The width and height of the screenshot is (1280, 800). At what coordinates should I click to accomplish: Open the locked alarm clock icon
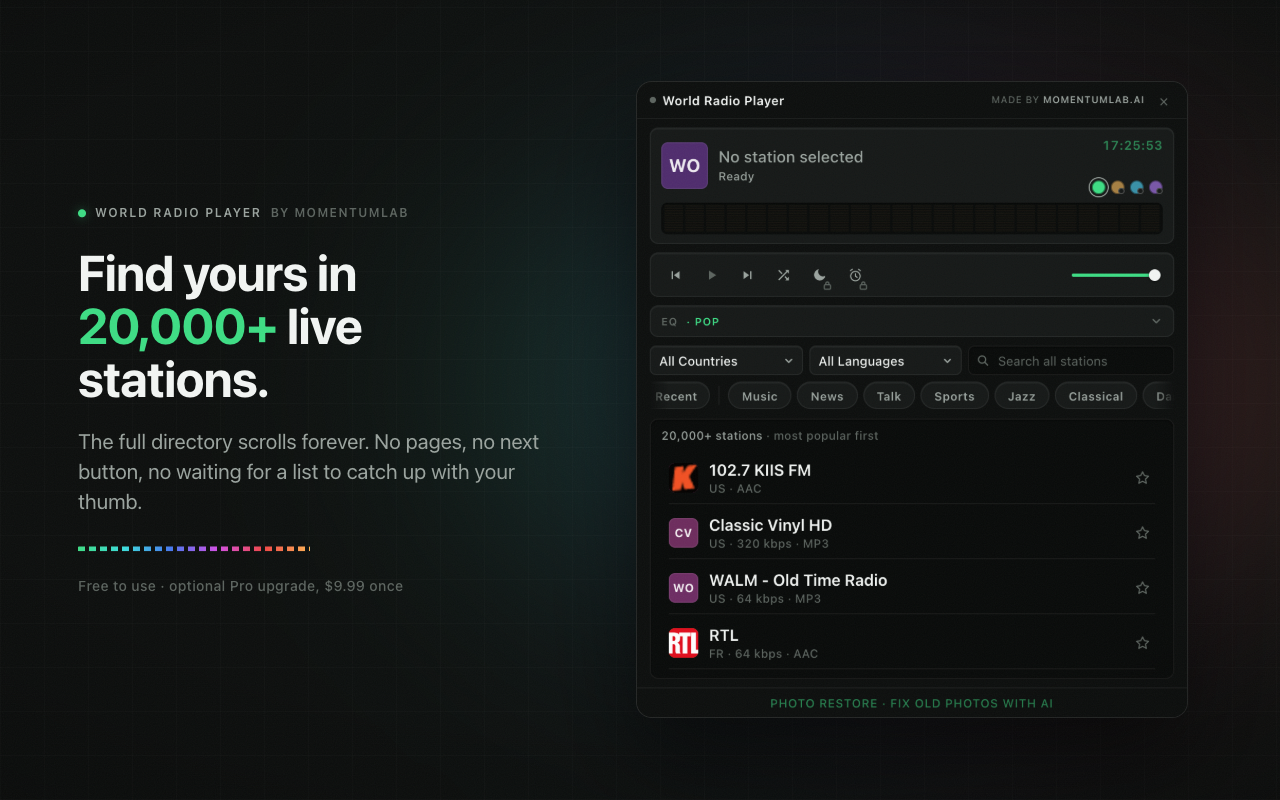tap(856, 276)
